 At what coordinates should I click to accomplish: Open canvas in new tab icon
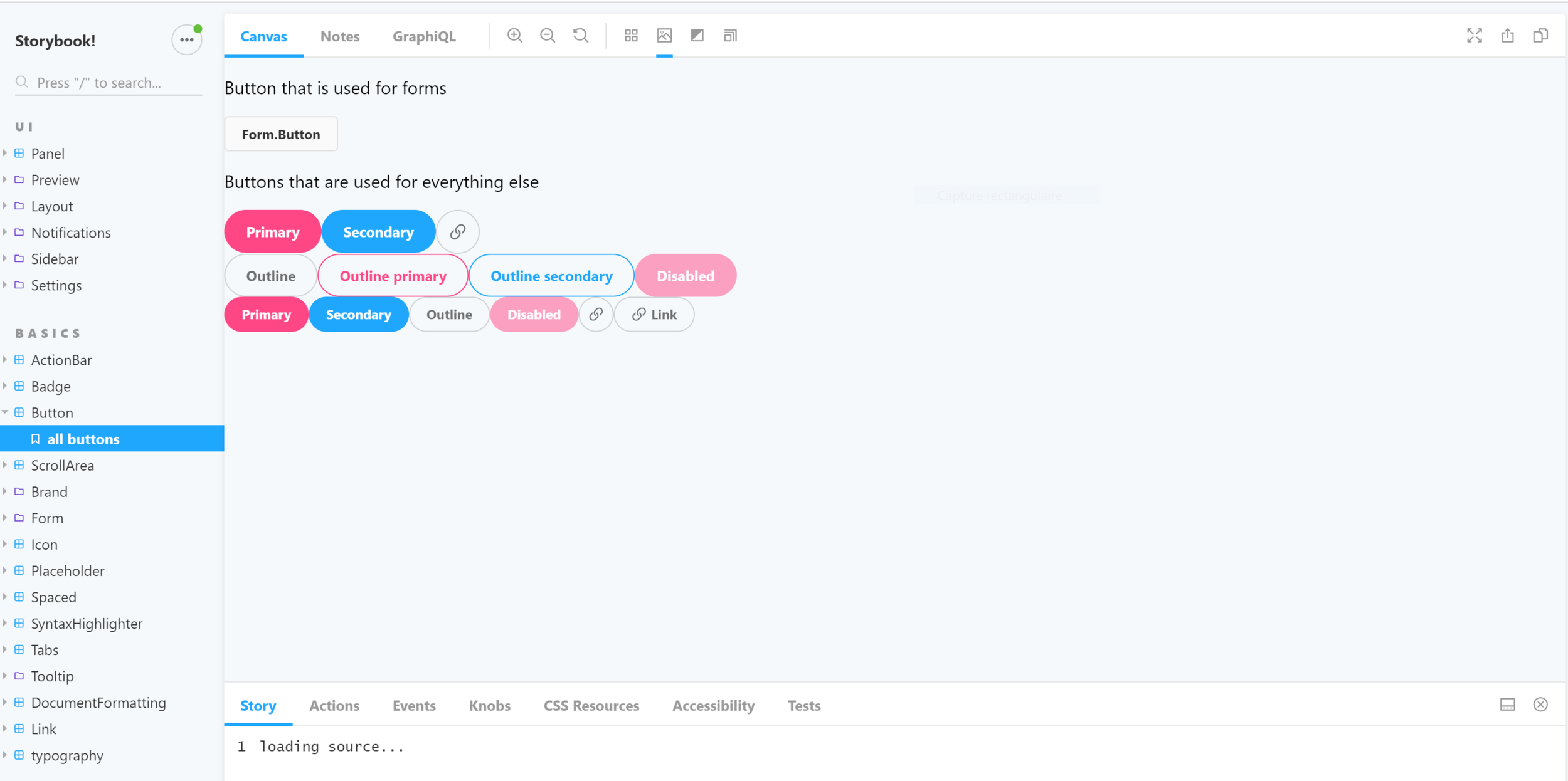point(1507,36)
